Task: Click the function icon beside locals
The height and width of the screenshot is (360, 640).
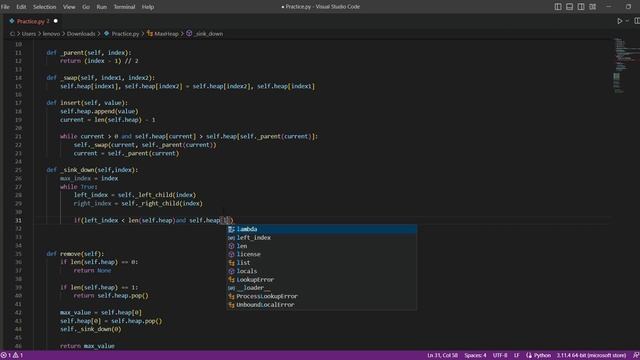Action: coord(231,271)
